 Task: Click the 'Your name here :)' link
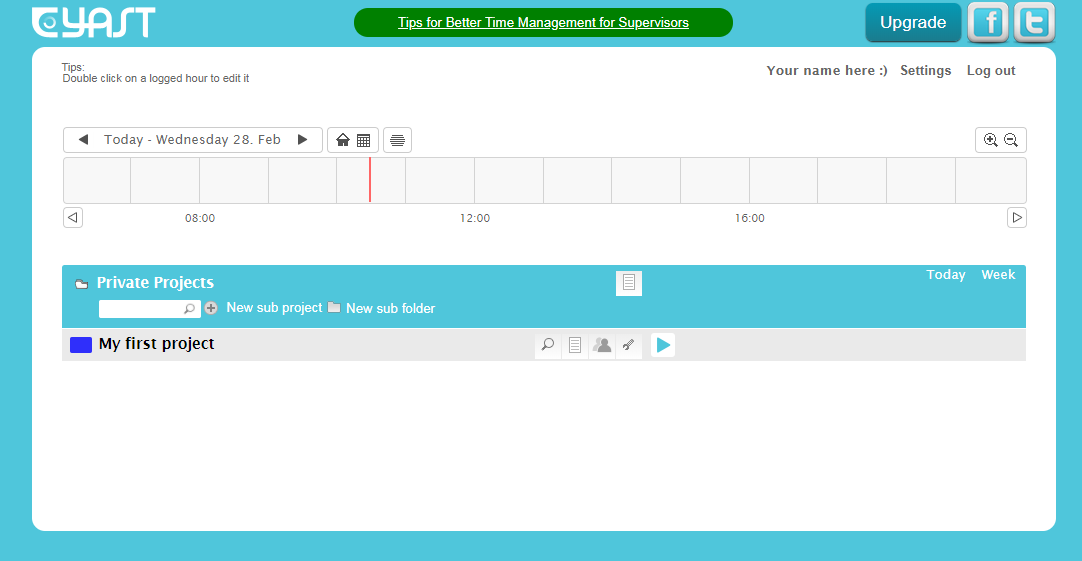(x=827, y=70)
